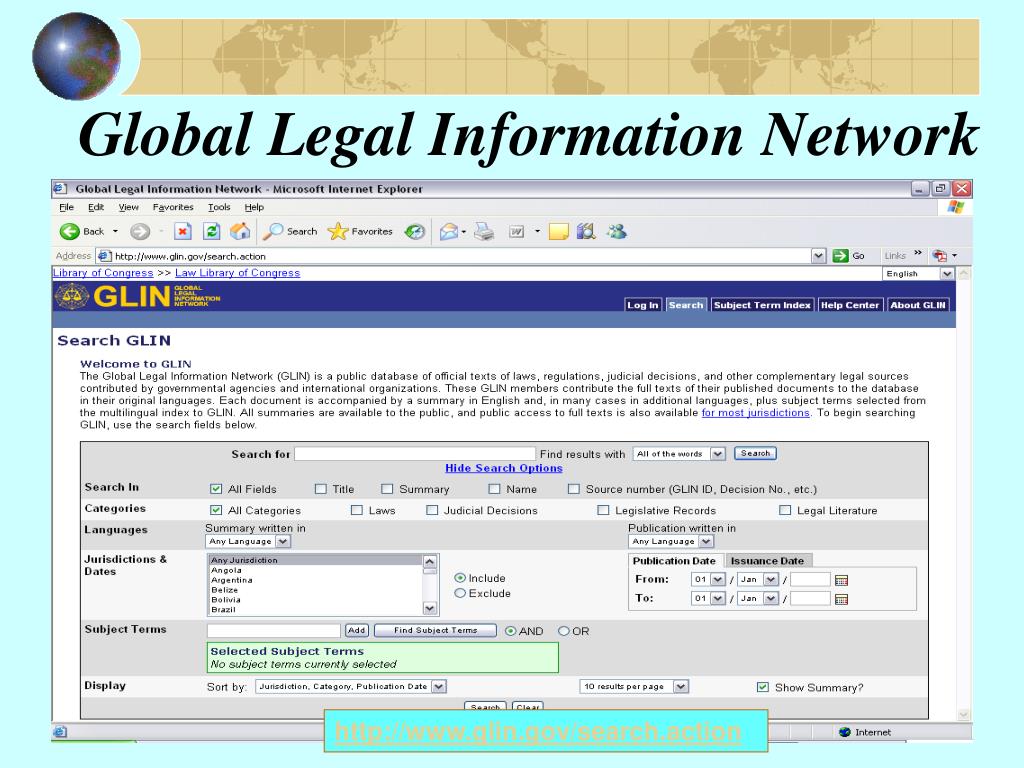Select the Exclude radio button
The height and width of the screenshot is (768, 1024).
pyautogui.click(x=460, y=593)
